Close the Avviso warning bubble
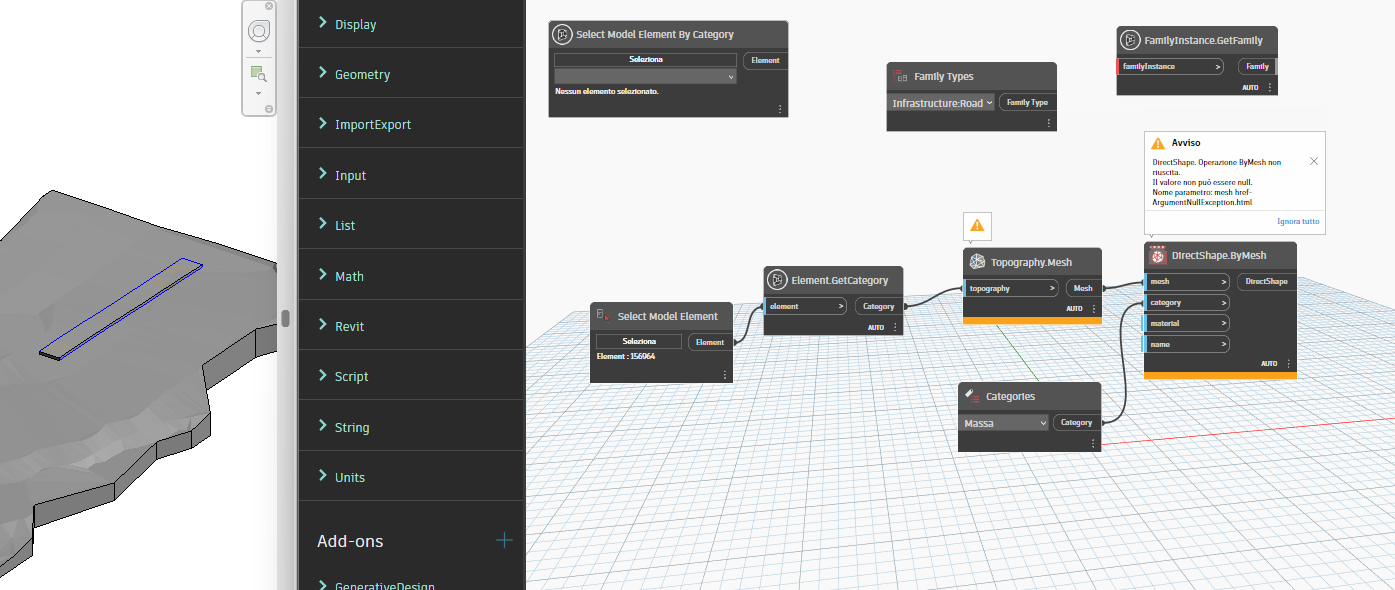The height and width of the screenshot is (590, 1395). [x=1313, y=161]
